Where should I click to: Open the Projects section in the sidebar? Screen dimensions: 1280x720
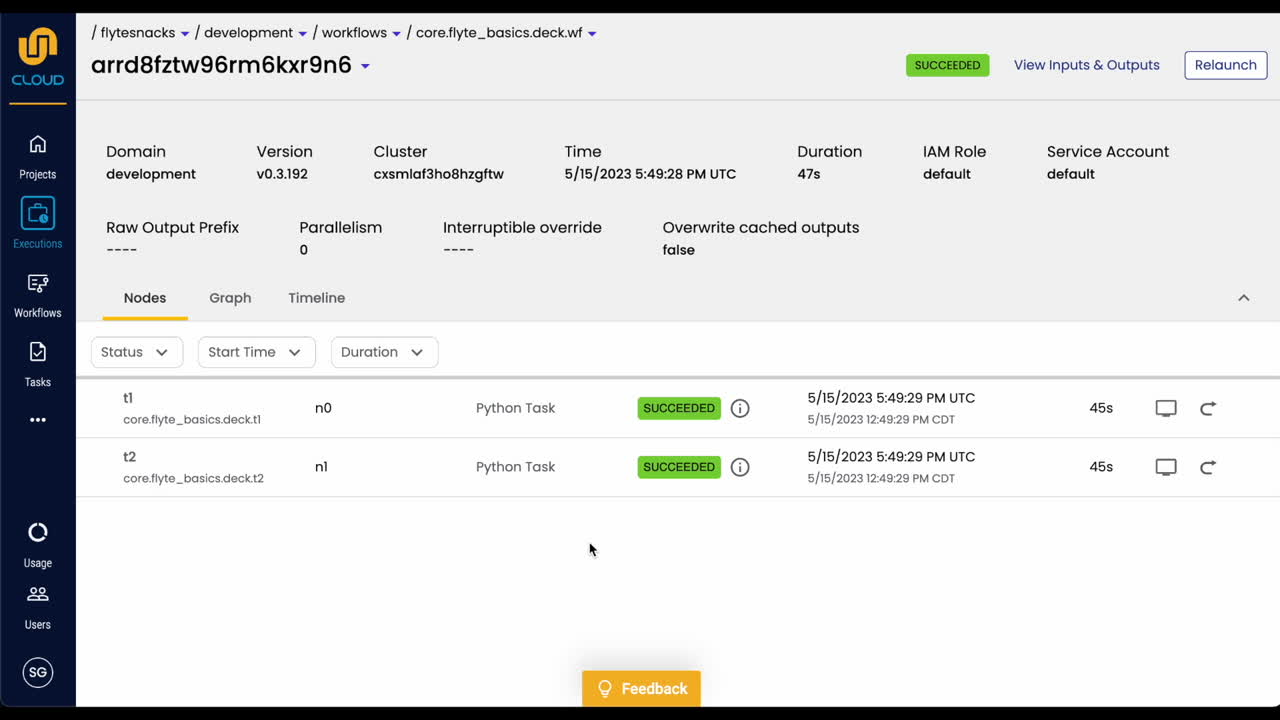click(37, 150)
